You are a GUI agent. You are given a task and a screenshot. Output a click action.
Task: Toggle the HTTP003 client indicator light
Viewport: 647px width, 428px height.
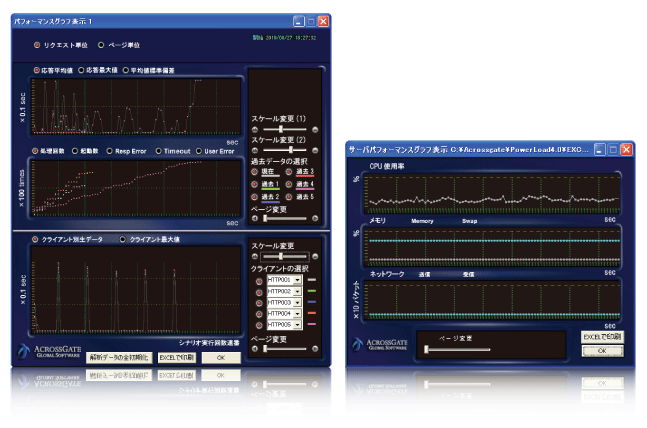(x=259, y=303)
